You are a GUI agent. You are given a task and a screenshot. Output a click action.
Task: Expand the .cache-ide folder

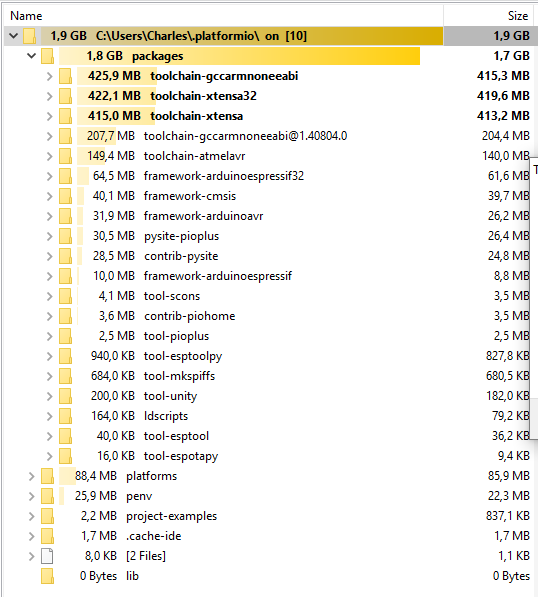(32, 536)
